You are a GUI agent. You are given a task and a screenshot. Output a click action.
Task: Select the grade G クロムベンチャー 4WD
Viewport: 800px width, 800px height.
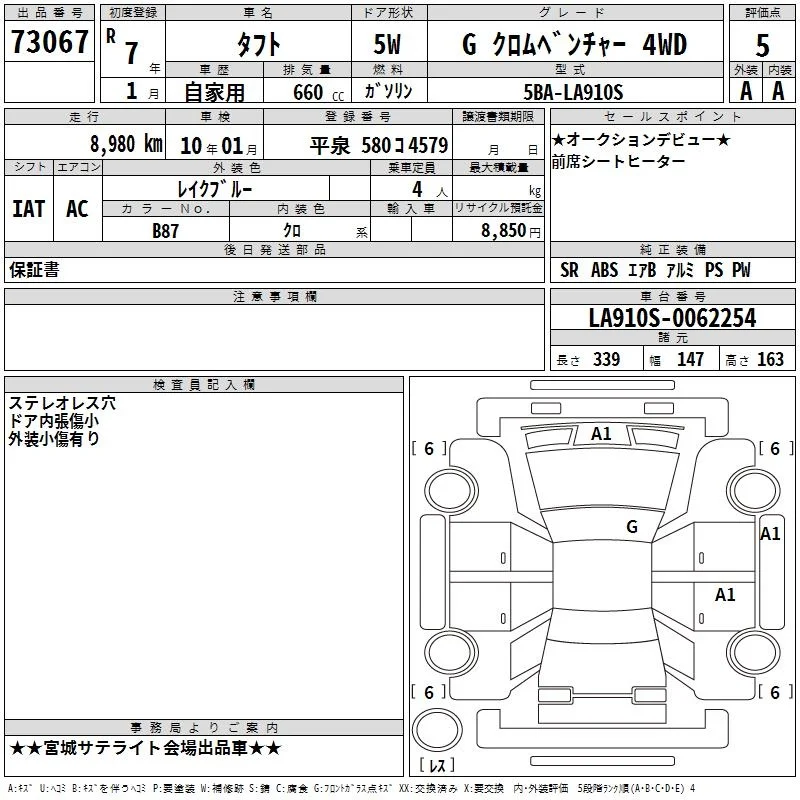574,45
